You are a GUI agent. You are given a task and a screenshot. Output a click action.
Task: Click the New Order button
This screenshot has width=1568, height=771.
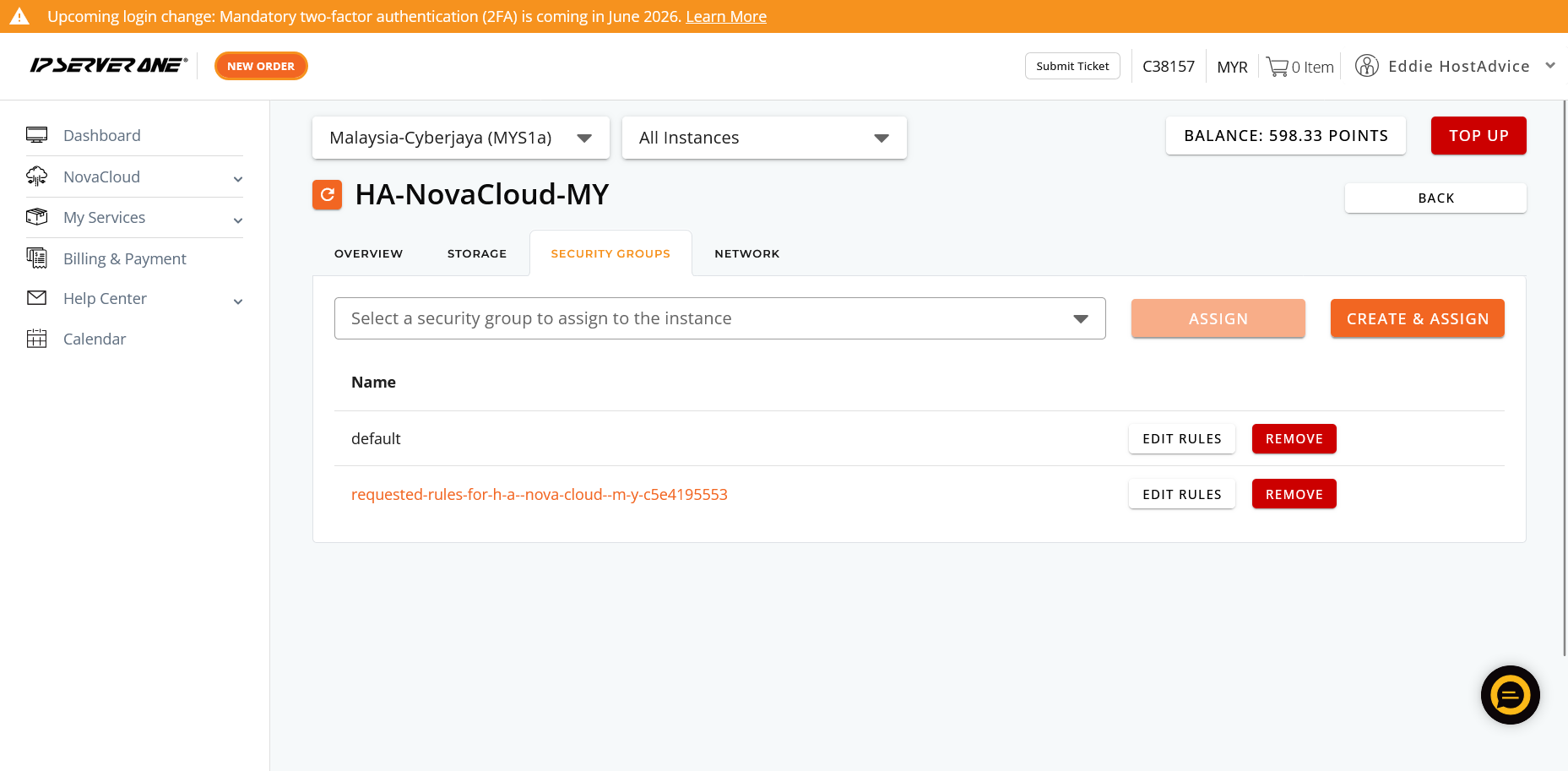tap(261, 66)
